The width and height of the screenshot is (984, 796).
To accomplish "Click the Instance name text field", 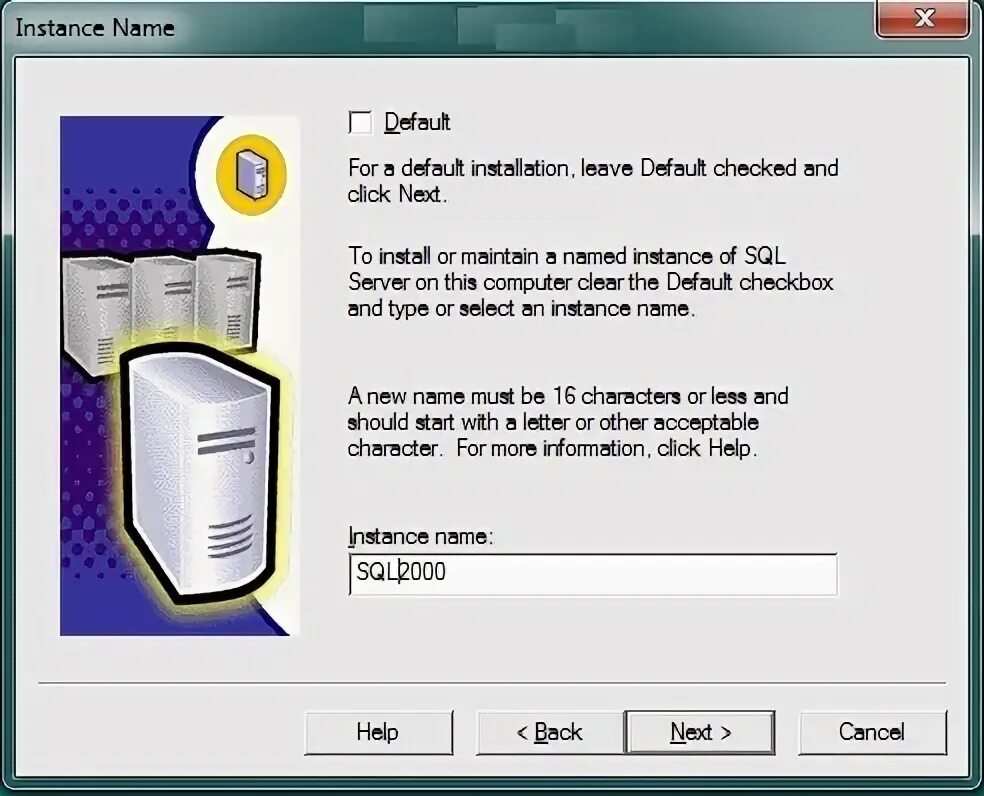I will (593, 574).
